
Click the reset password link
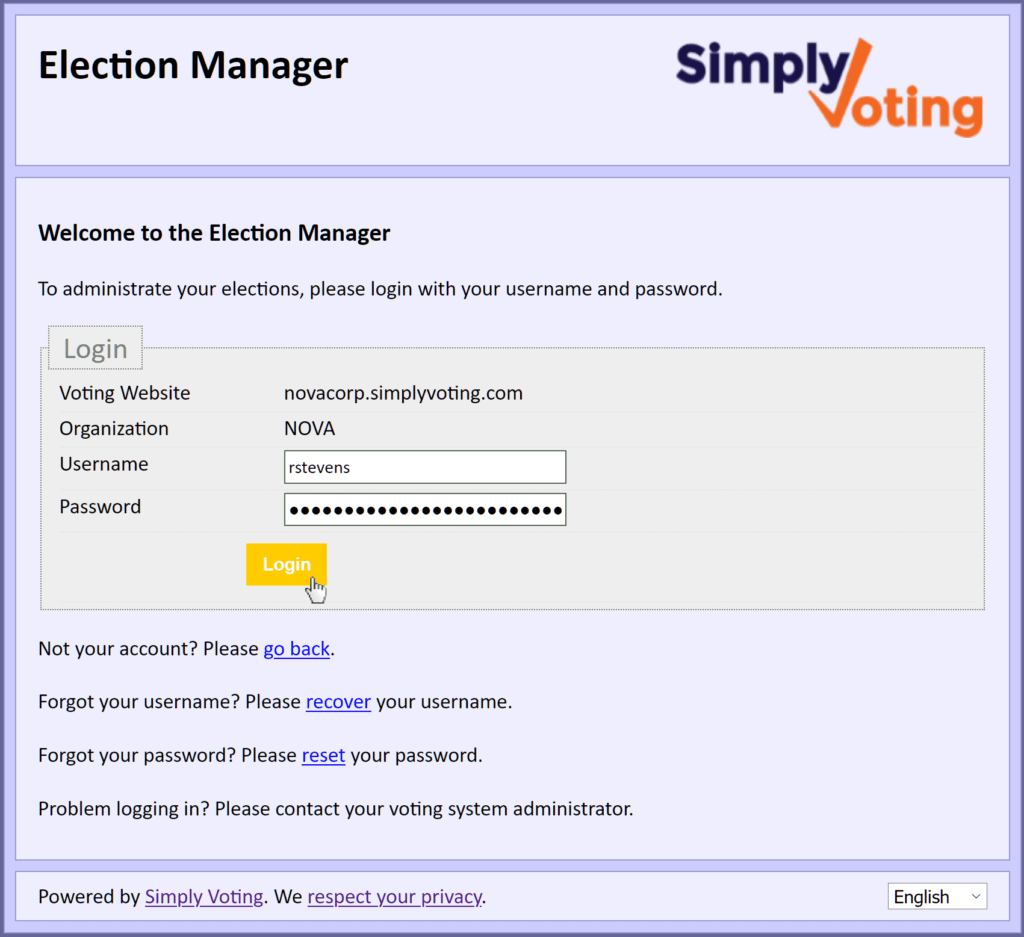323,755
